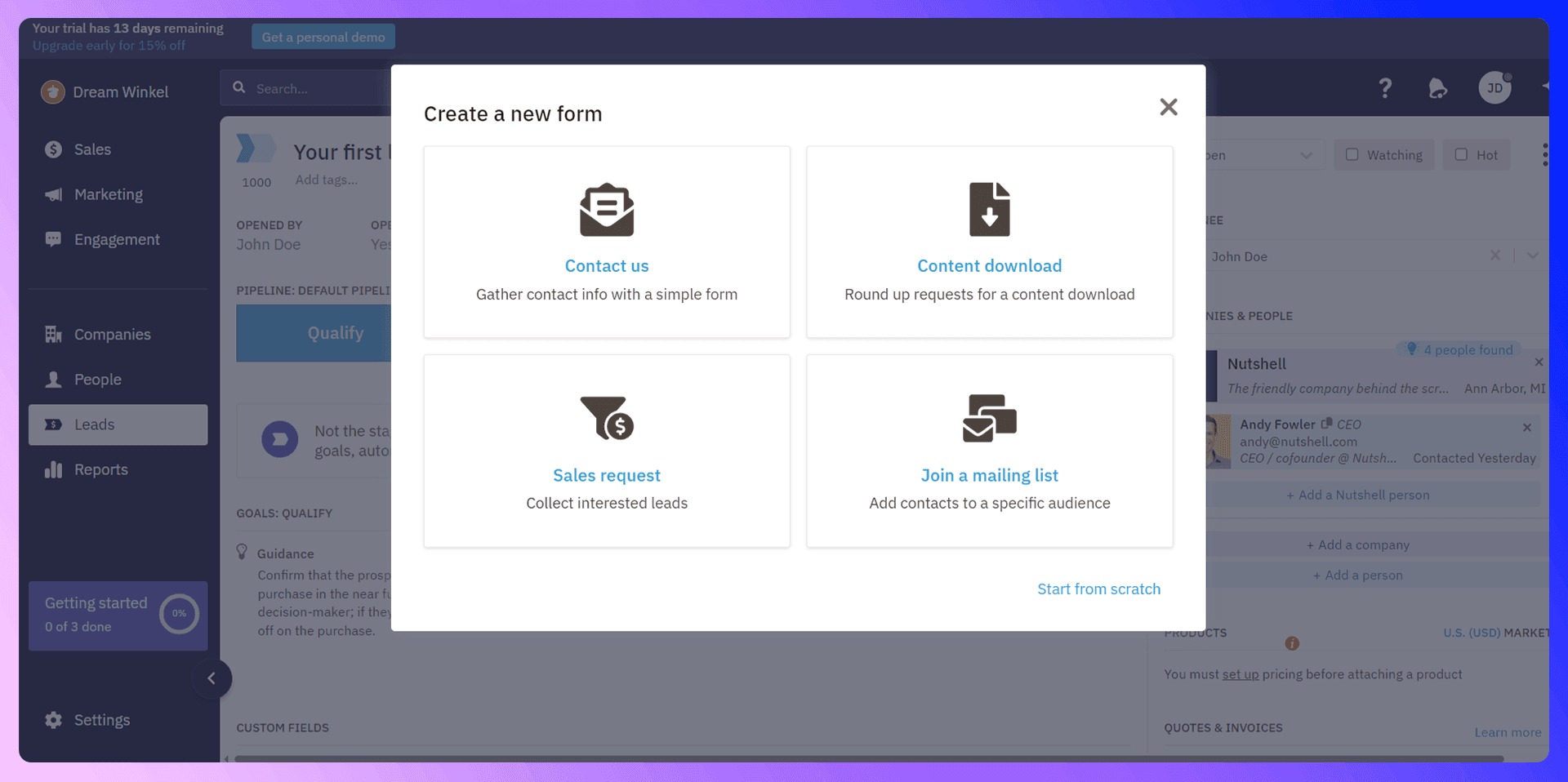Click the 0% progress ring
Viewport: 1568px width, 782px height.
tap(179, 614)
